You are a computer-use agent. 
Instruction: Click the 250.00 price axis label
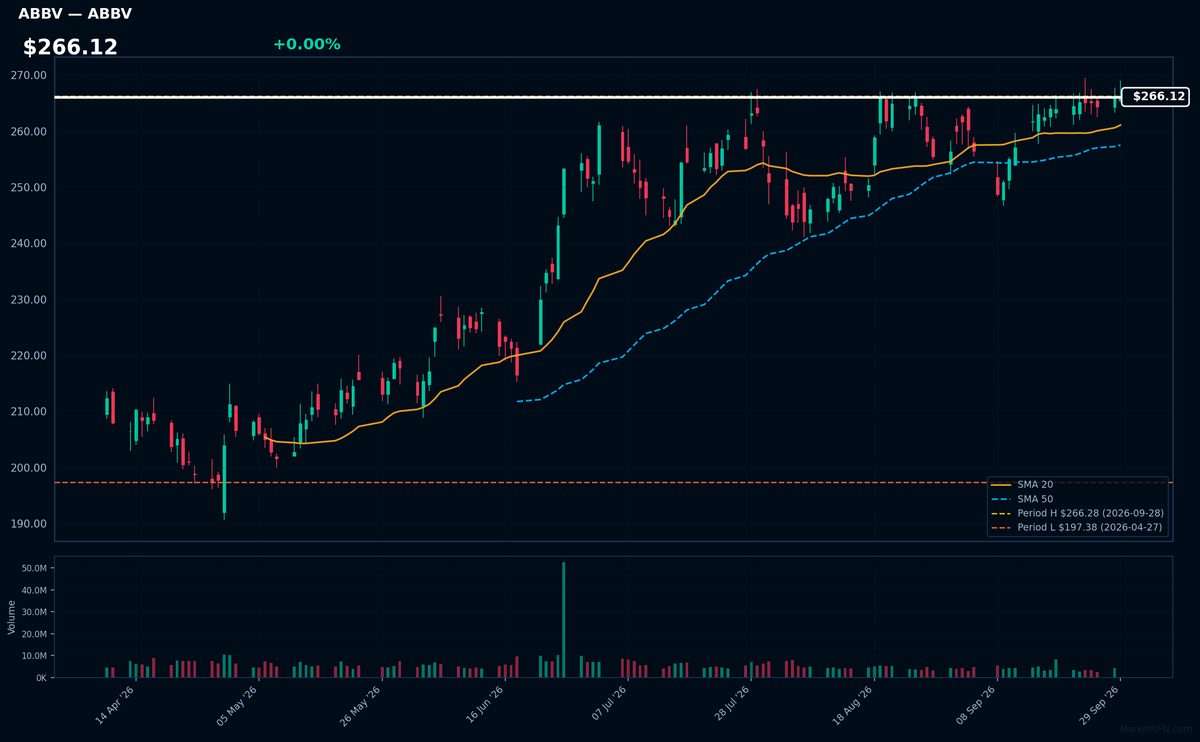[29, 188]
